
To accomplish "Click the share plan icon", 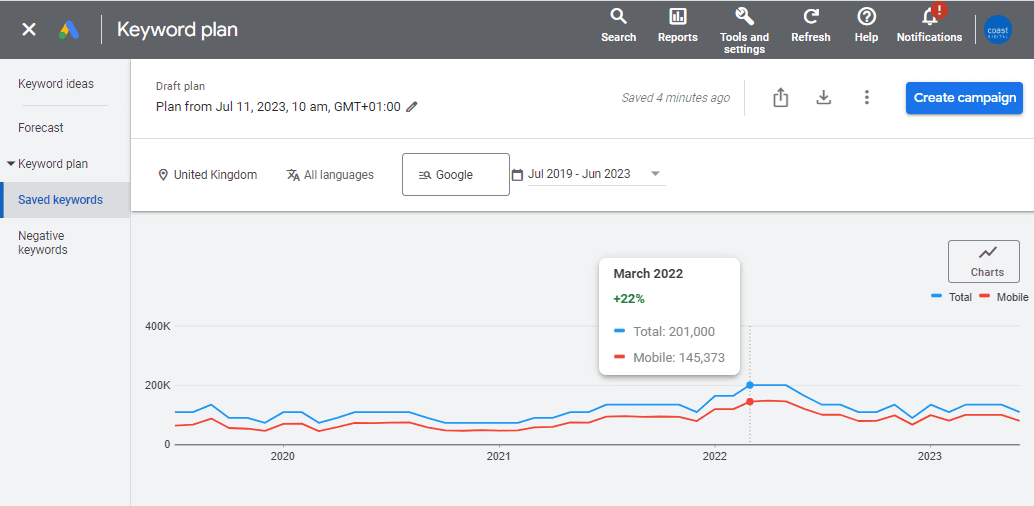I will pyautogui.click(x=781, y=97).
